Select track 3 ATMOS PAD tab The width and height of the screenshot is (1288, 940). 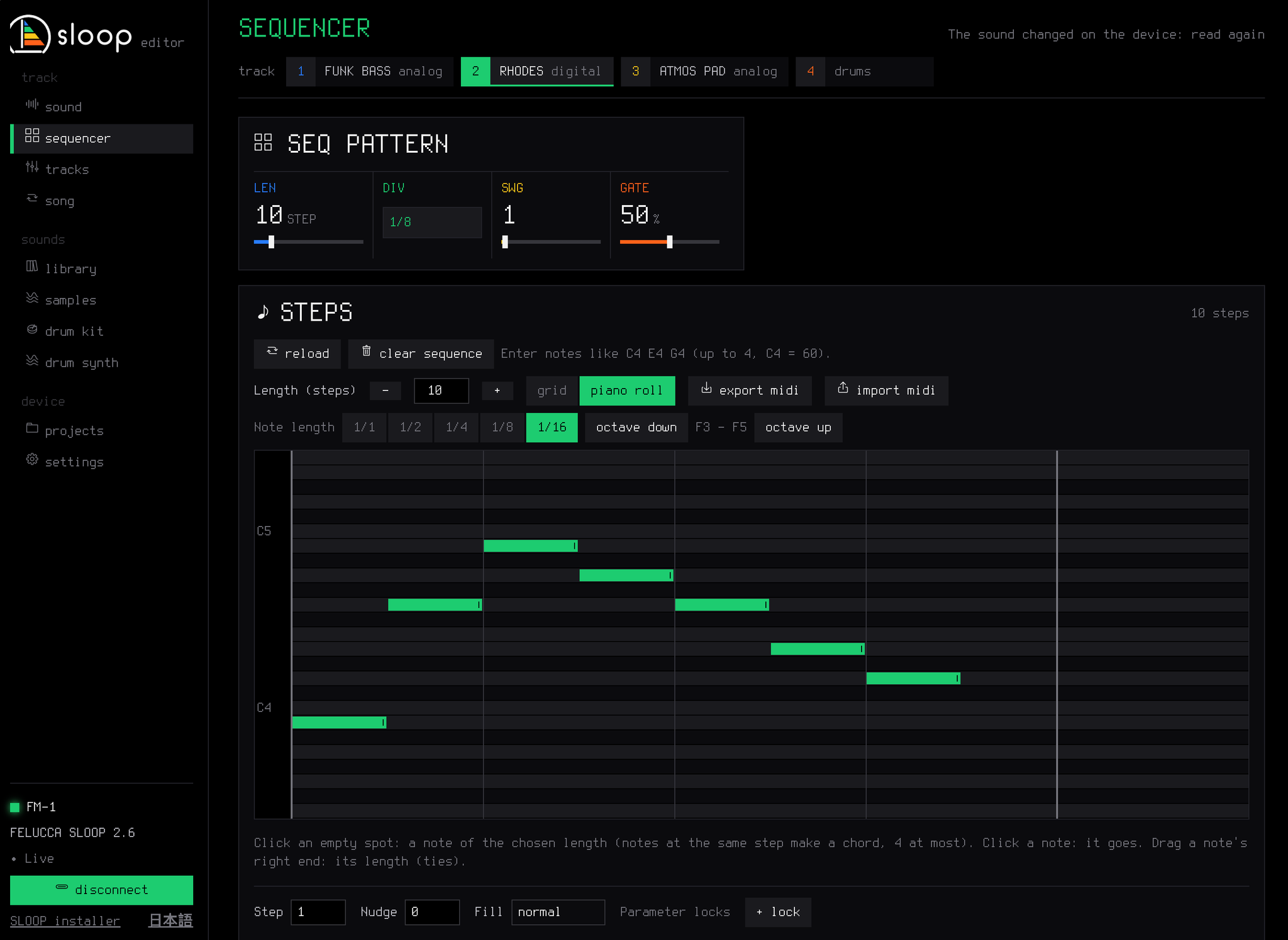coord(704,72)
